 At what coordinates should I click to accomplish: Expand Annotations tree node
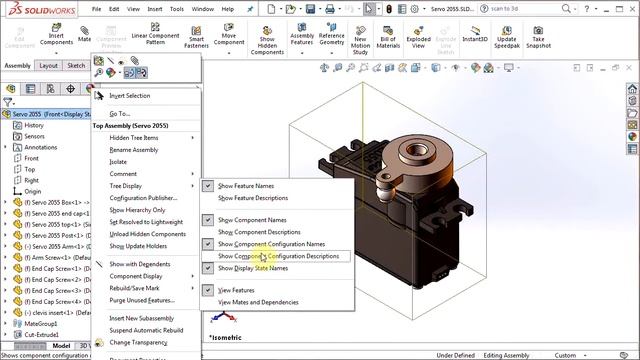(5, 147)
